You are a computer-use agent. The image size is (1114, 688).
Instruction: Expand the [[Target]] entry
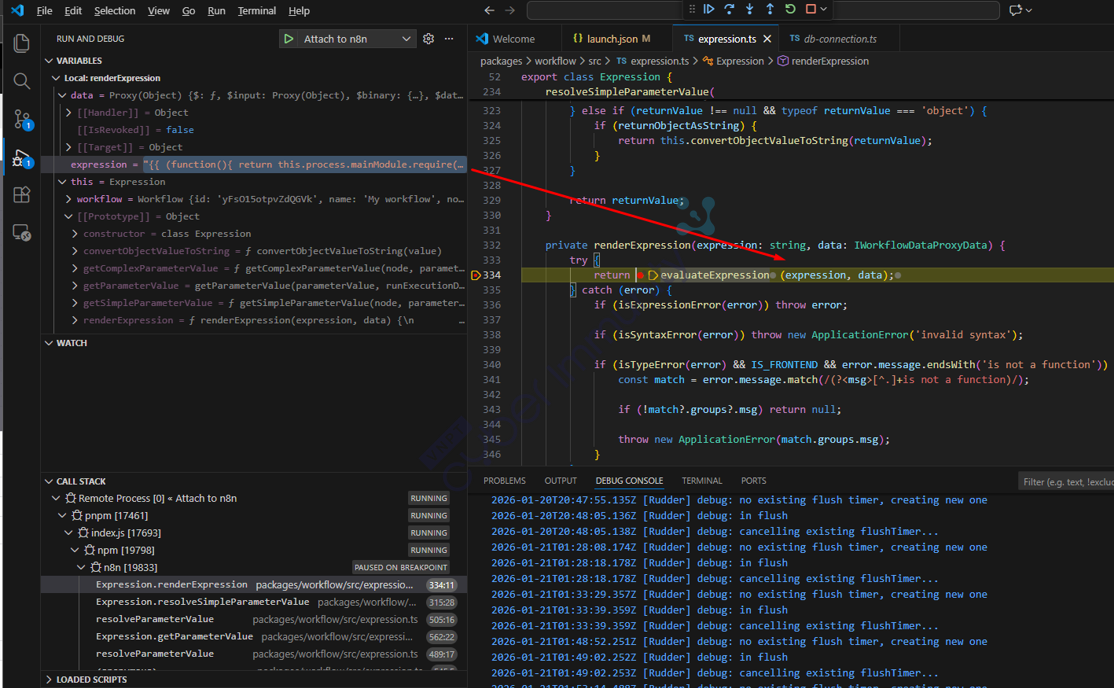pyautogui.click(x=68, y=147)
